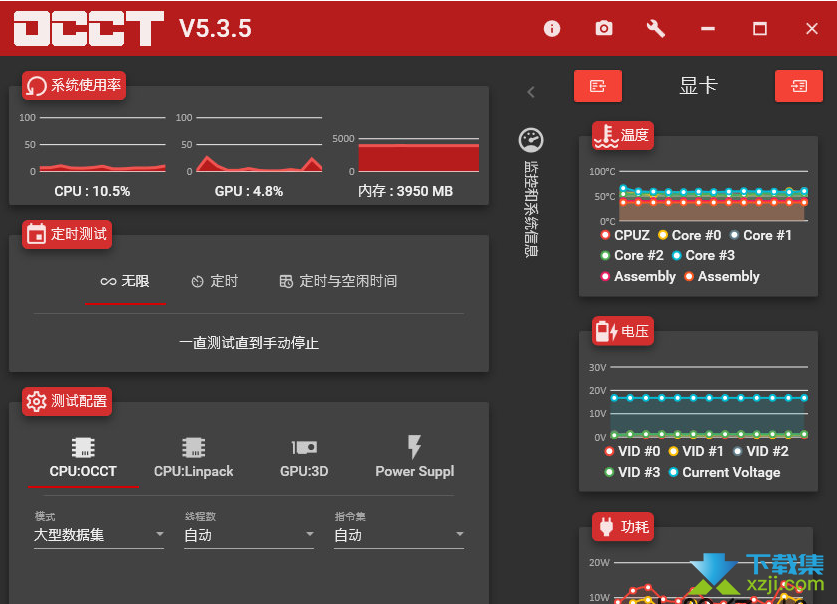Click the monitoring gauge icon
The width and height of the screenshot is (837, 604).
tap(531, 140)
